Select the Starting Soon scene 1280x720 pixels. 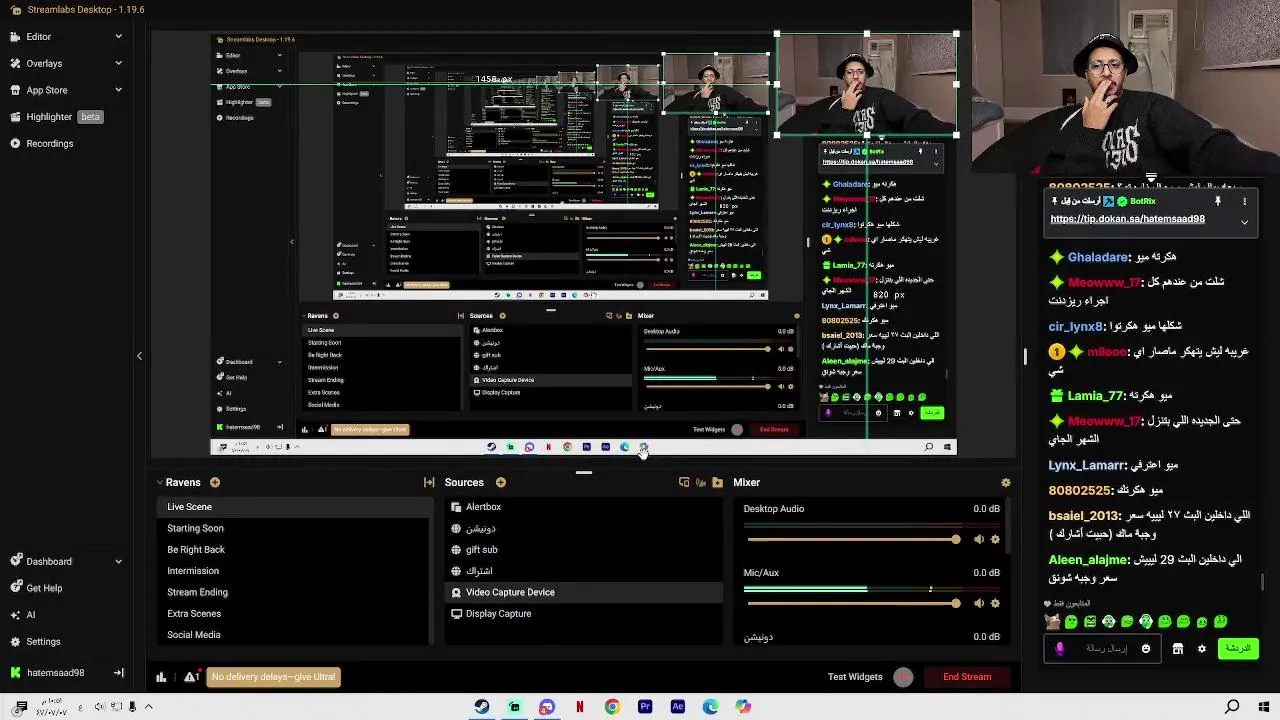click(x=294, y=528)
